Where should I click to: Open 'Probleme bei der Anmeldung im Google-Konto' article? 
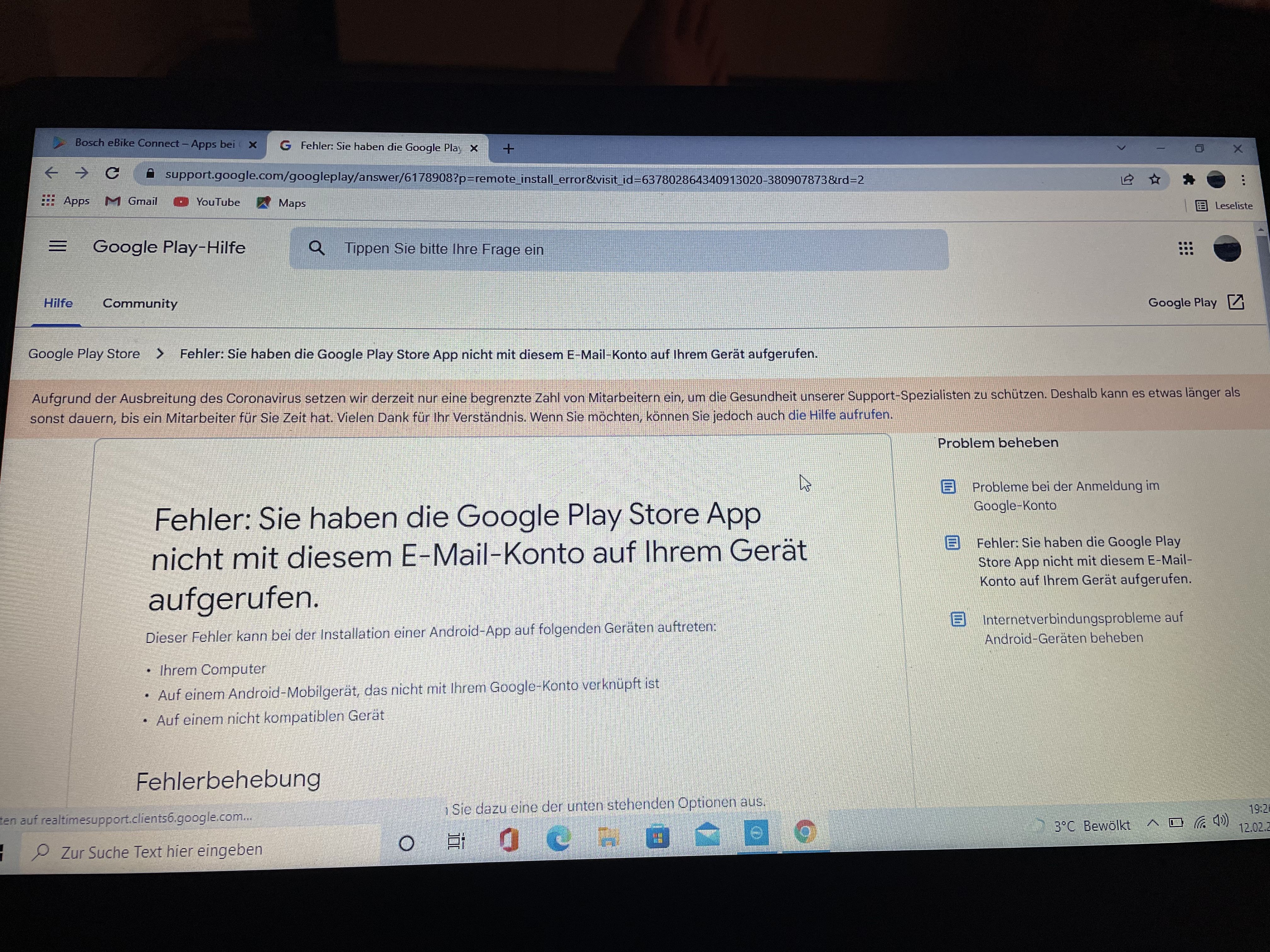tap(1065, 496)
